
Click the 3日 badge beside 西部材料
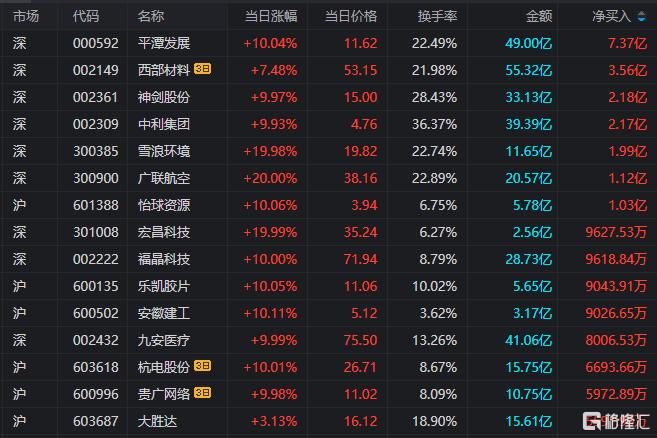pos(202,70)
